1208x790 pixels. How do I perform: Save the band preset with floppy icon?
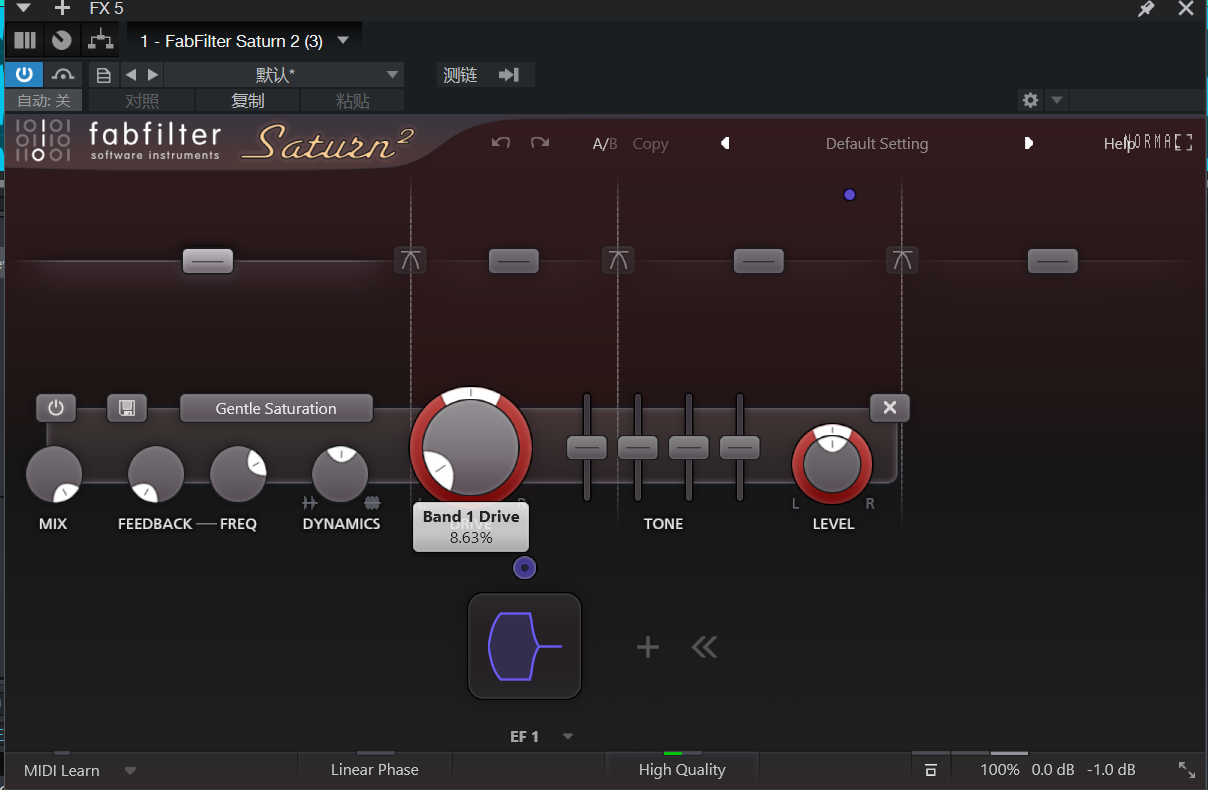coord(127,408)
